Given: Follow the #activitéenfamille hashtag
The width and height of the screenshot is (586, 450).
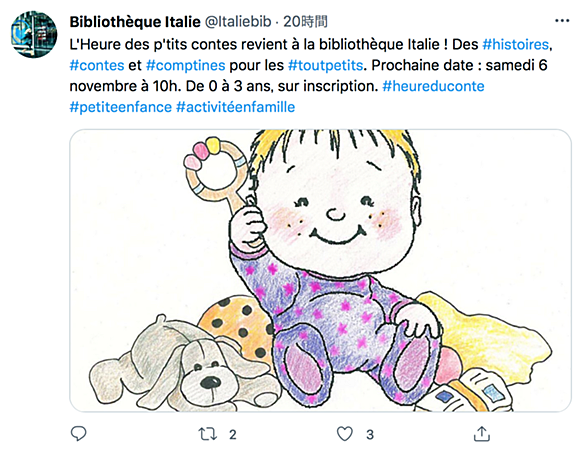Looking at the screenshot, I should (235, 107).
